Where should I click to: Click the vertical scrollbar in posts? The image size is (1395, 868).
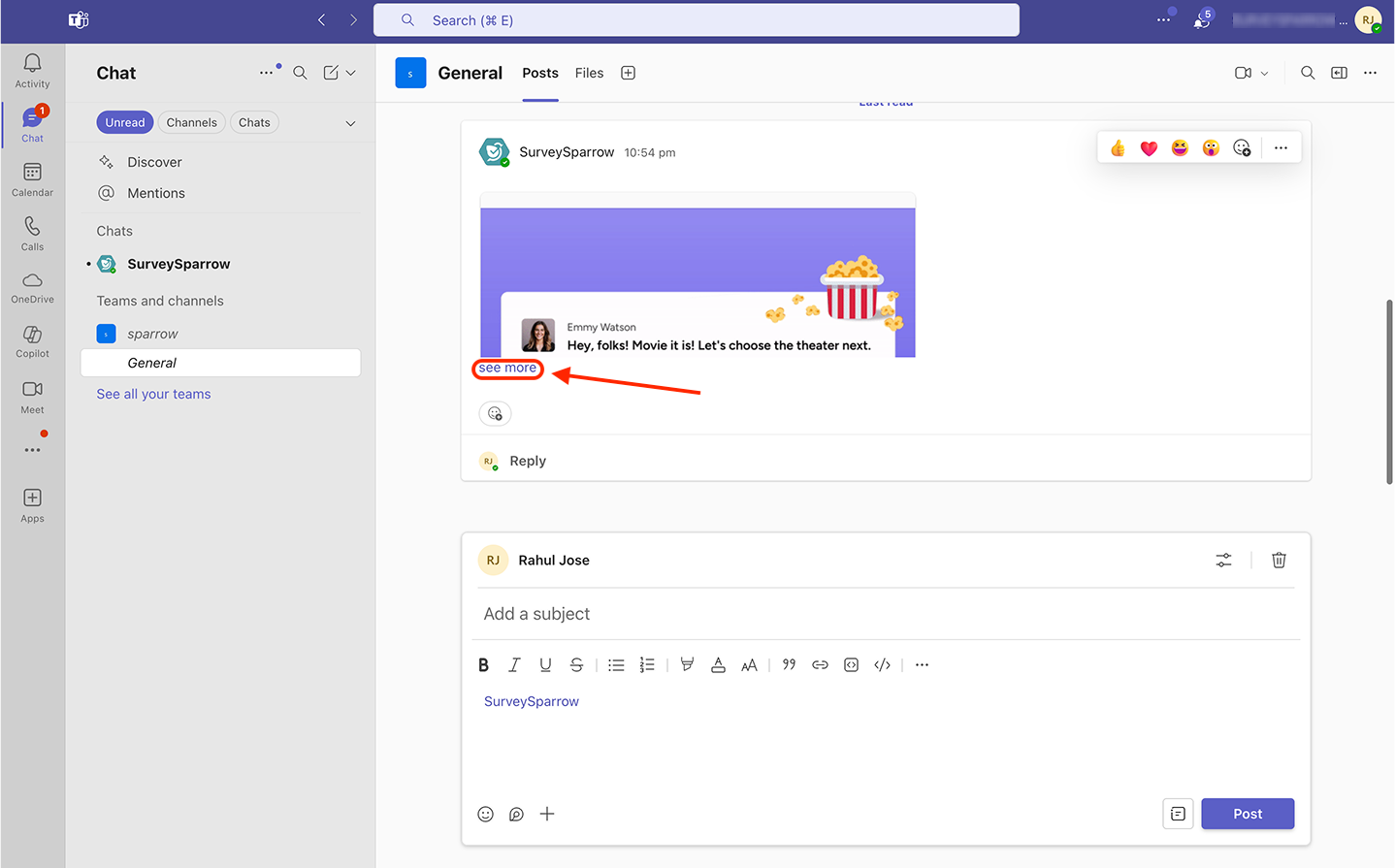[x=1389, y=392]
